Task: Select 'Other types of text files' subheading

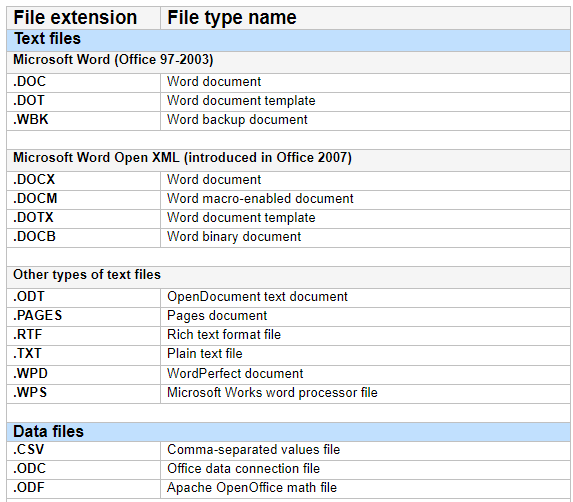Action: 288,277
